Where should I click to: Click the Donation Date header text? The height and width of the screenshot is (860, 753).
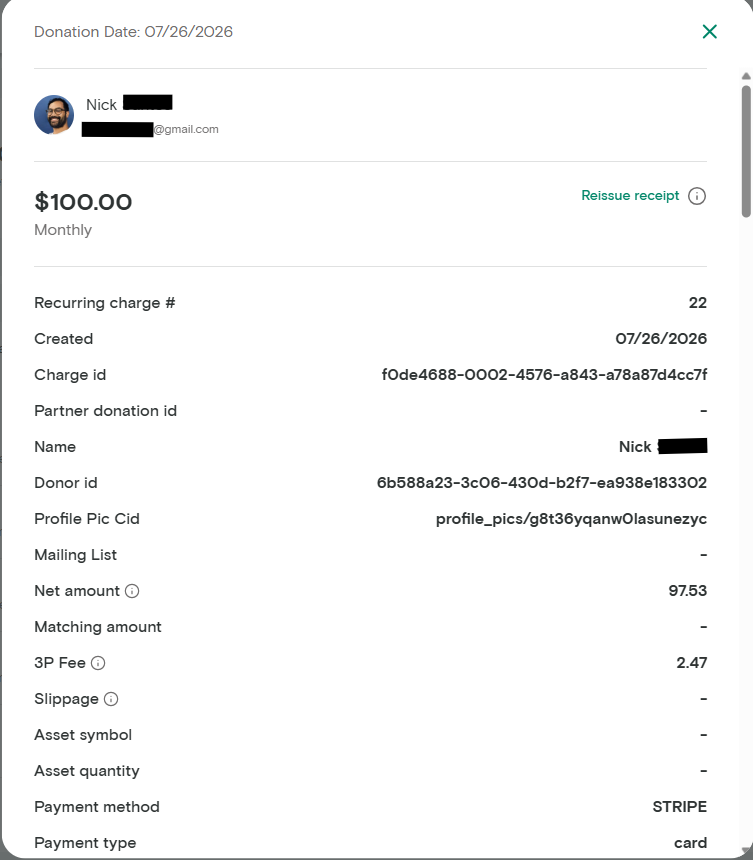click(133, 32)
